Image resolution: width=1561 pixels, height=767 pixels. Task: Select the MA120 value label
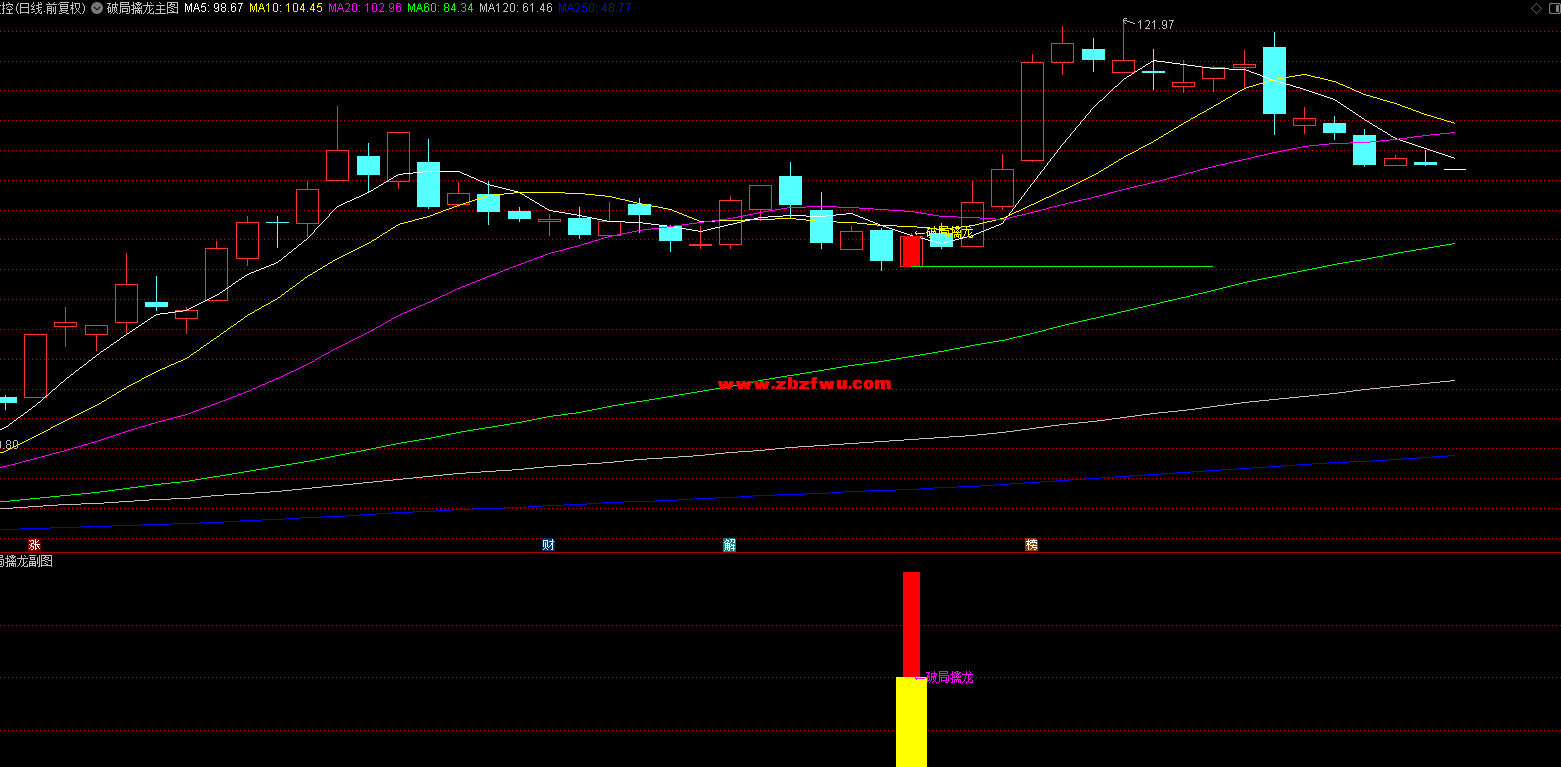tap(516, 8)
